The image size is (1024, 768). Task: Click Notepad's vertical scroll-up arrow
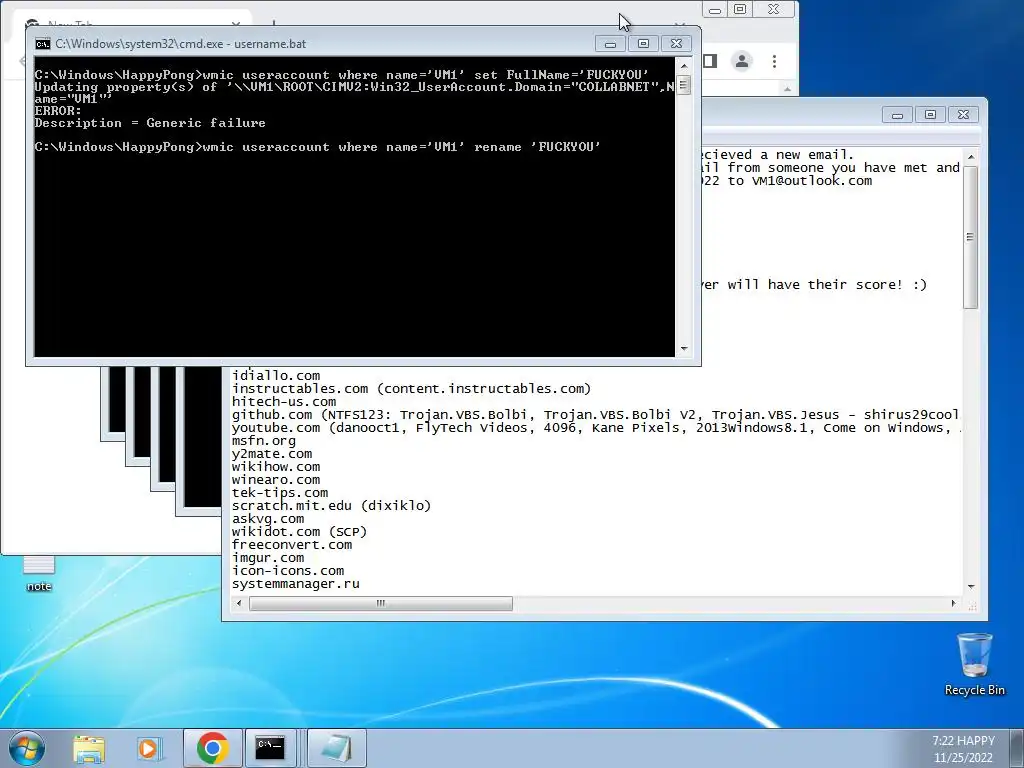click(x=970, y=157)
